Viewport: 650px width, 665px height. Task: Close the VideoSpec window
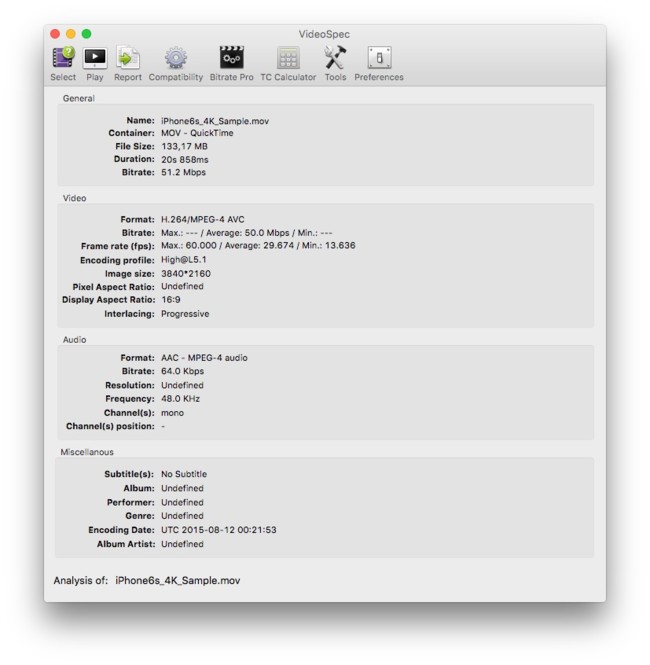pos(55,34)
